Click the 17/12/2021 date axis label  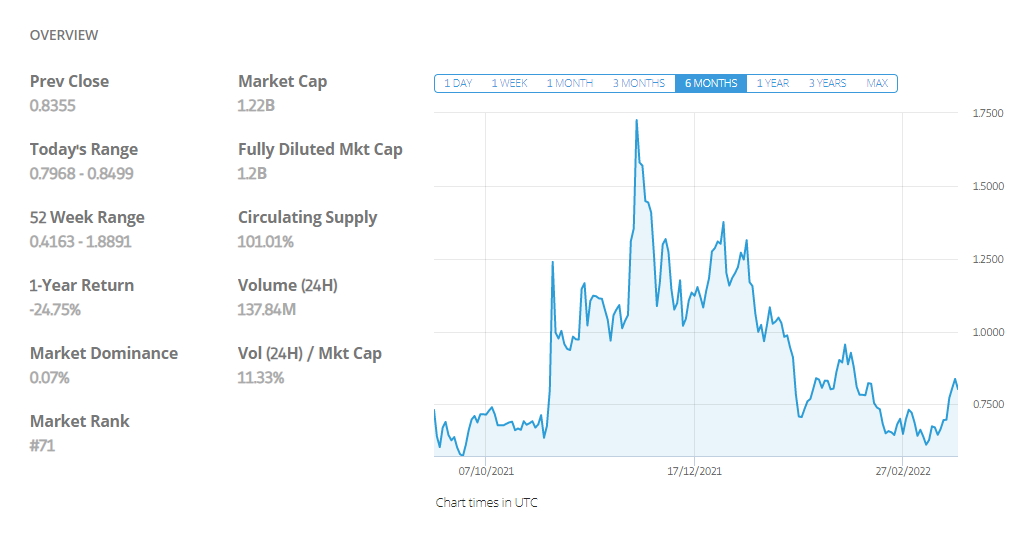[694, 471]
